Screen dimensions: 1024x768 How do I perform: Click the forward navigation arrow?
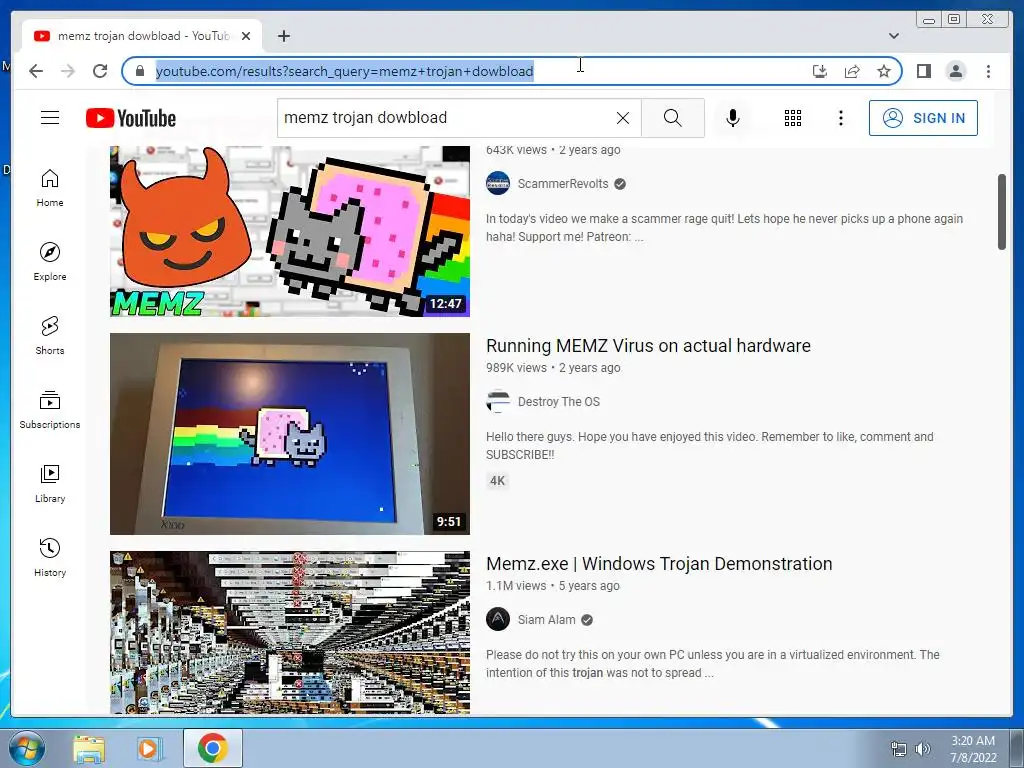(x=68, y=71)
